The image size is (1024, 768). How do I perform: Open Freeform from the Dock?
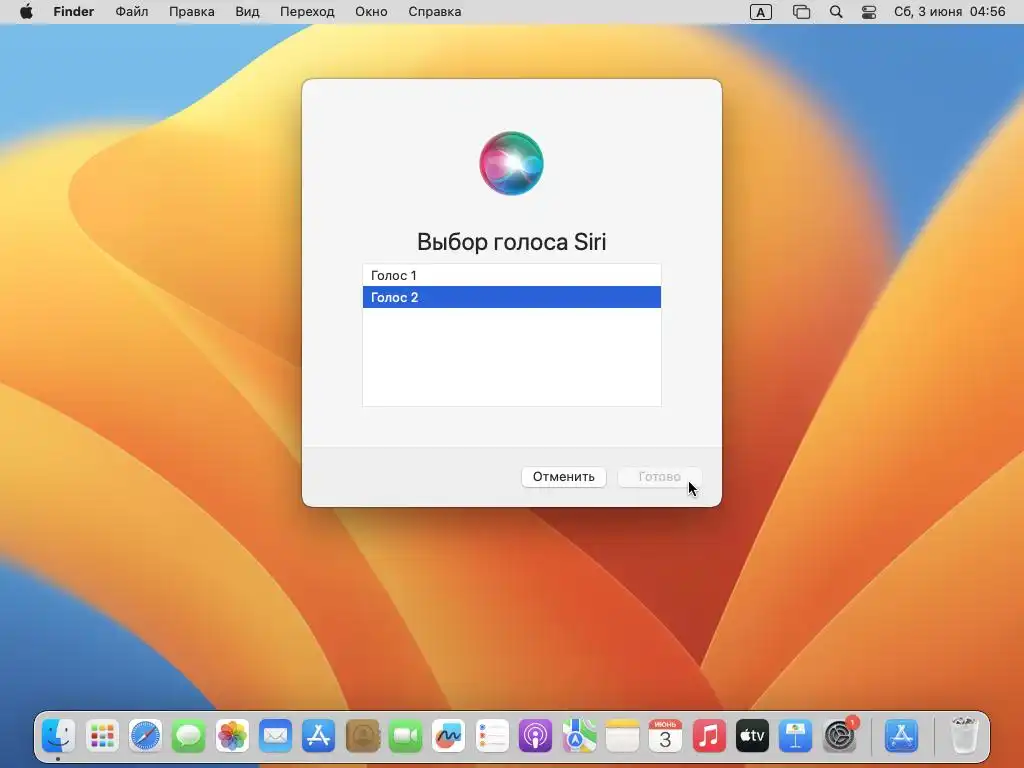(x=449, y=737)
